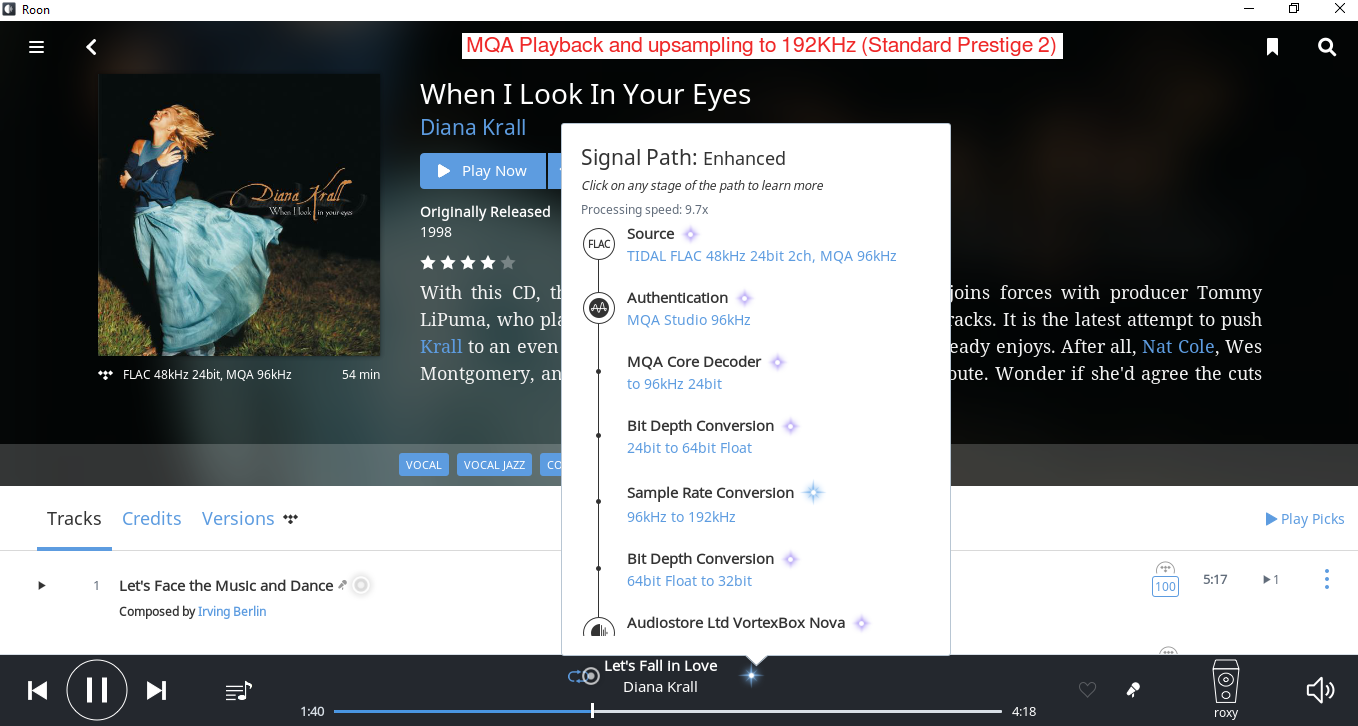Click the TIDAL icon beside Versions tab
The width and height of the screenshot is (1358, 726).
click(x=291, y=519)
